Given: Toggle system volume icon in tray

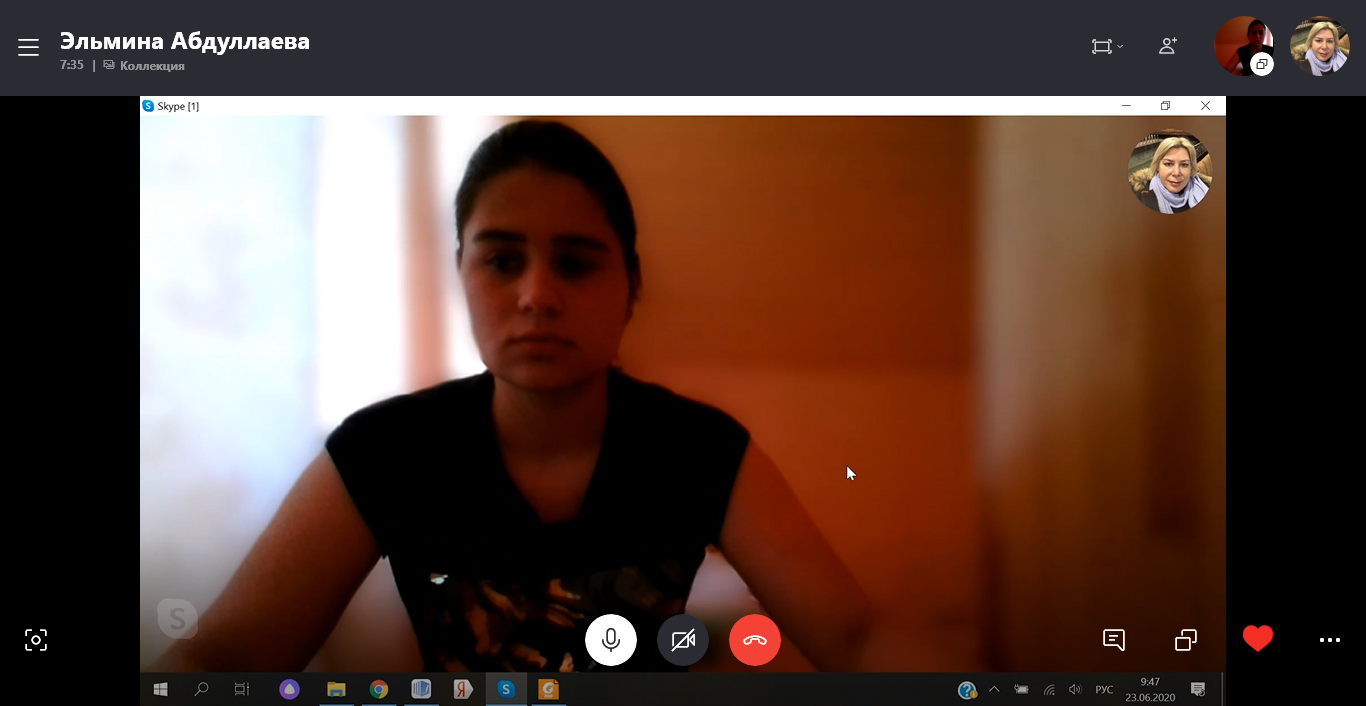Looking at the screenshot, I should pyautogui.click(x=1075, y=689).
